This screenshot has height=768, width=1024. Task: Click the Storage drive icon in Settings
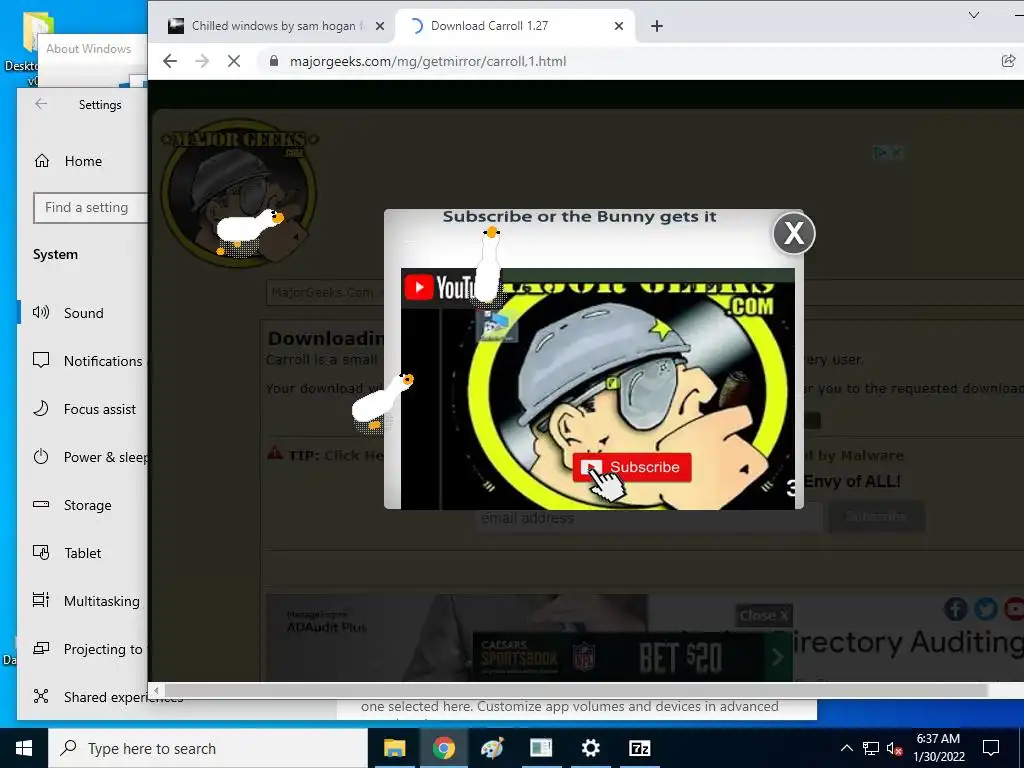(x=41, y=504)
